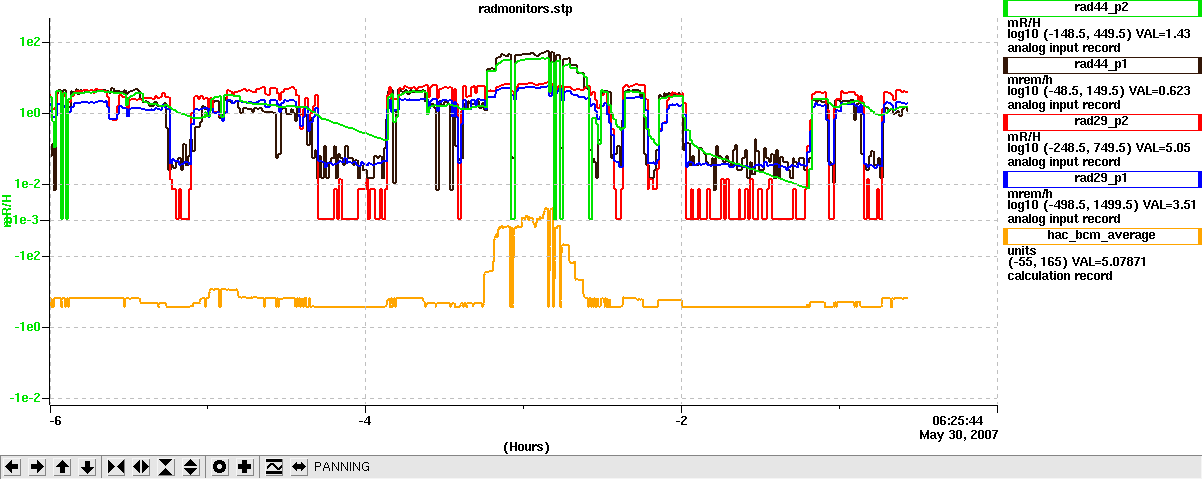Pan the plot up with up arrow
The width and height of the screenshot is (1202, 479).
click(63, 467)
